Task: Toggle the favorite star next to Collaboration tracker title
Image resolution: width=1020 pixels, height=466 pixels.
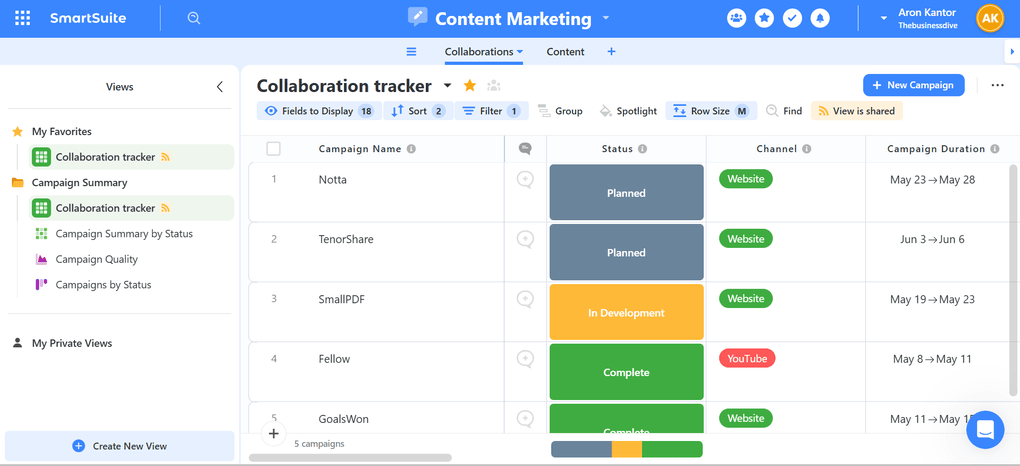Action: (x=470, y=85)
